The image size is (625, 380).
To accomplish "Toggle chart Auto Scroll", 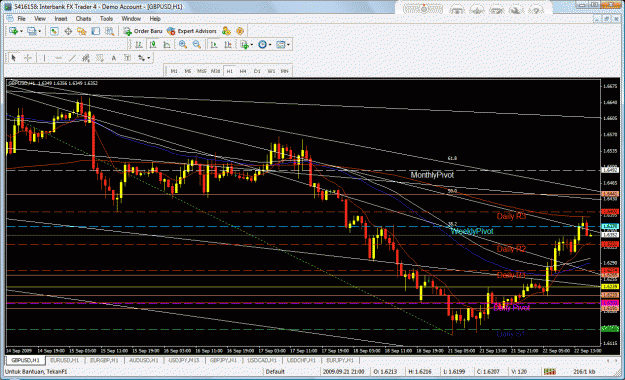I will point(214,45).
